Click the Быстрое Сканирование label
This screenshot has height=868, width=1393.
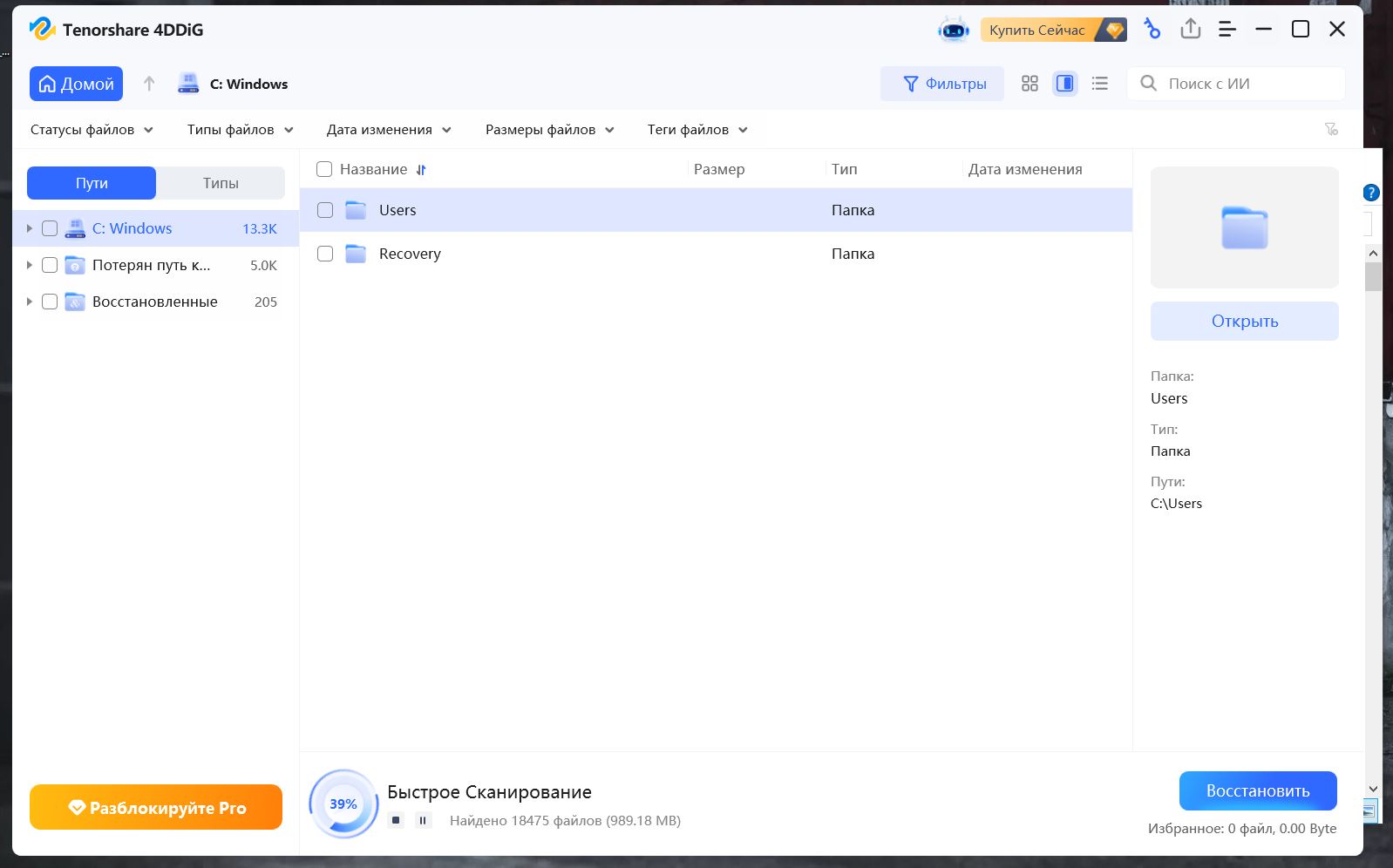coord(489,791)
